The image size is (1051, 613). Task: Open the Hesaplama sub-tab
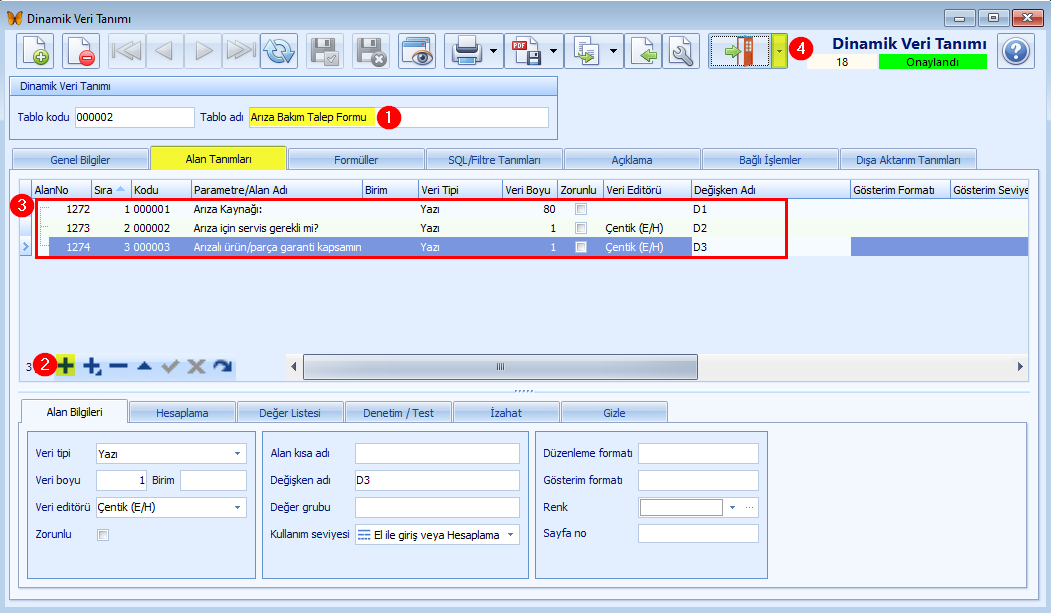tap(182, 413)
